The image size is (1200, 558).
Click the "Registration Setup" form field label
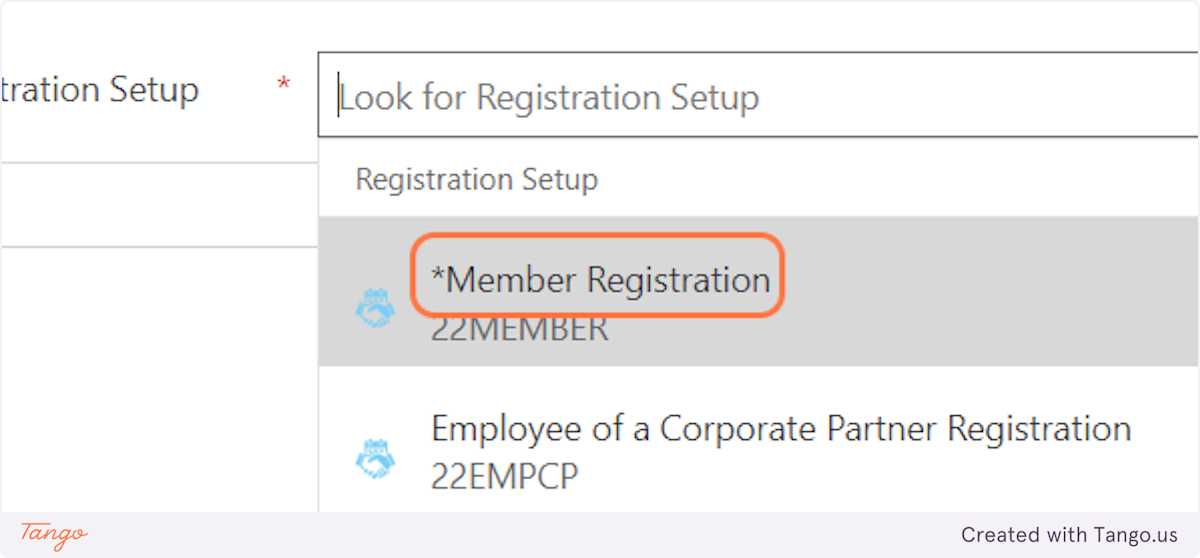[x=100, y=90]
